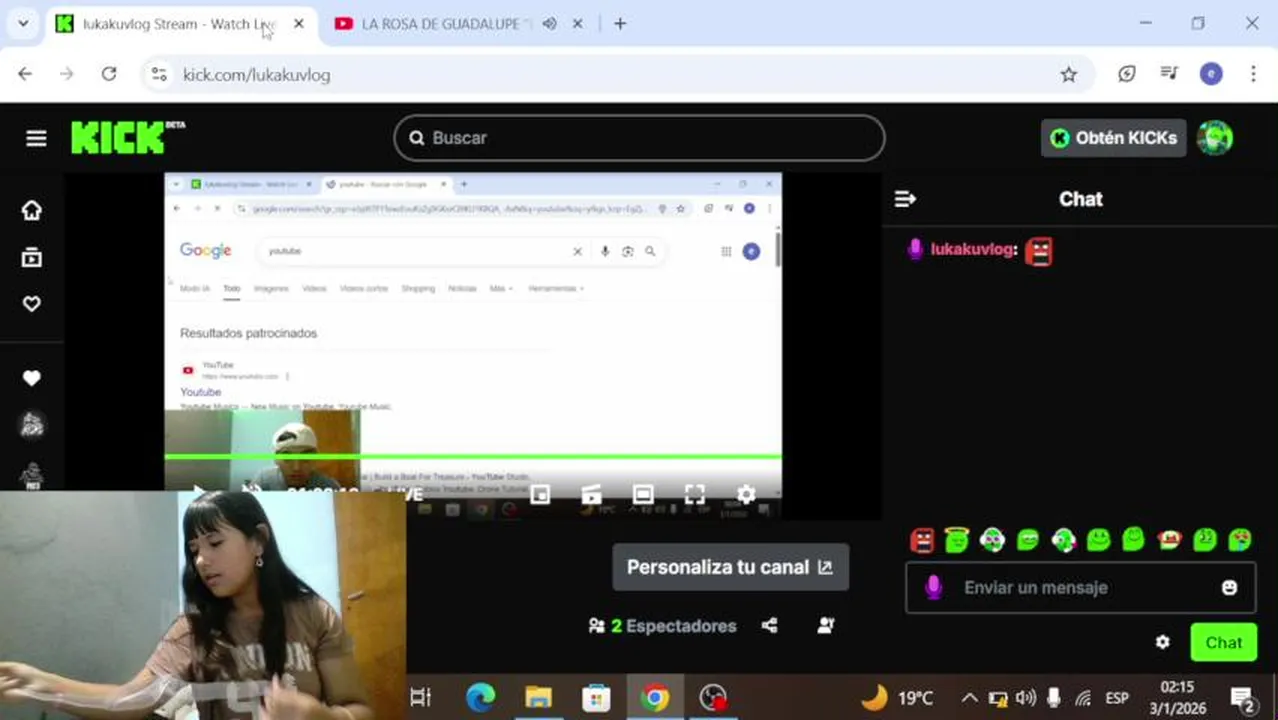Open the browser extension icon beside the bookmark star
The image size is (1278, 720).
[x=1127, y=74]
